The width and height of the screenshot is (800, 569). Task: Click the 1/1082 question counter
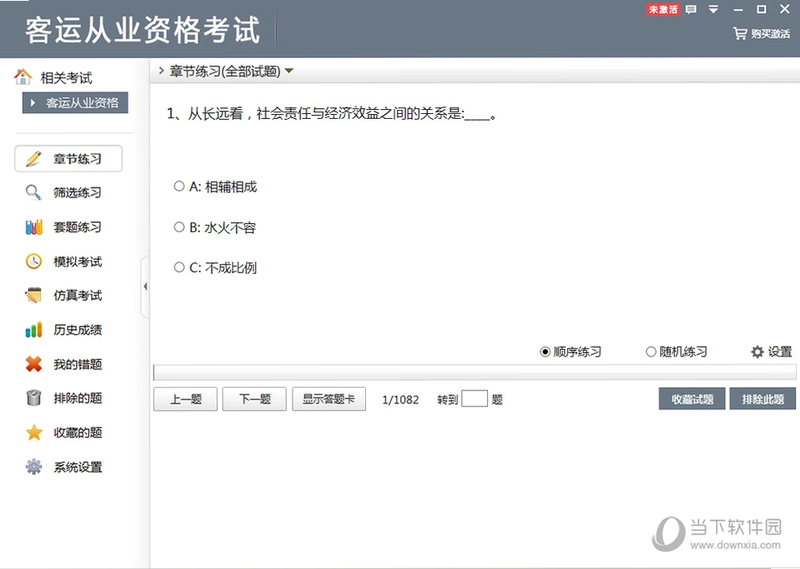(401, 400)
